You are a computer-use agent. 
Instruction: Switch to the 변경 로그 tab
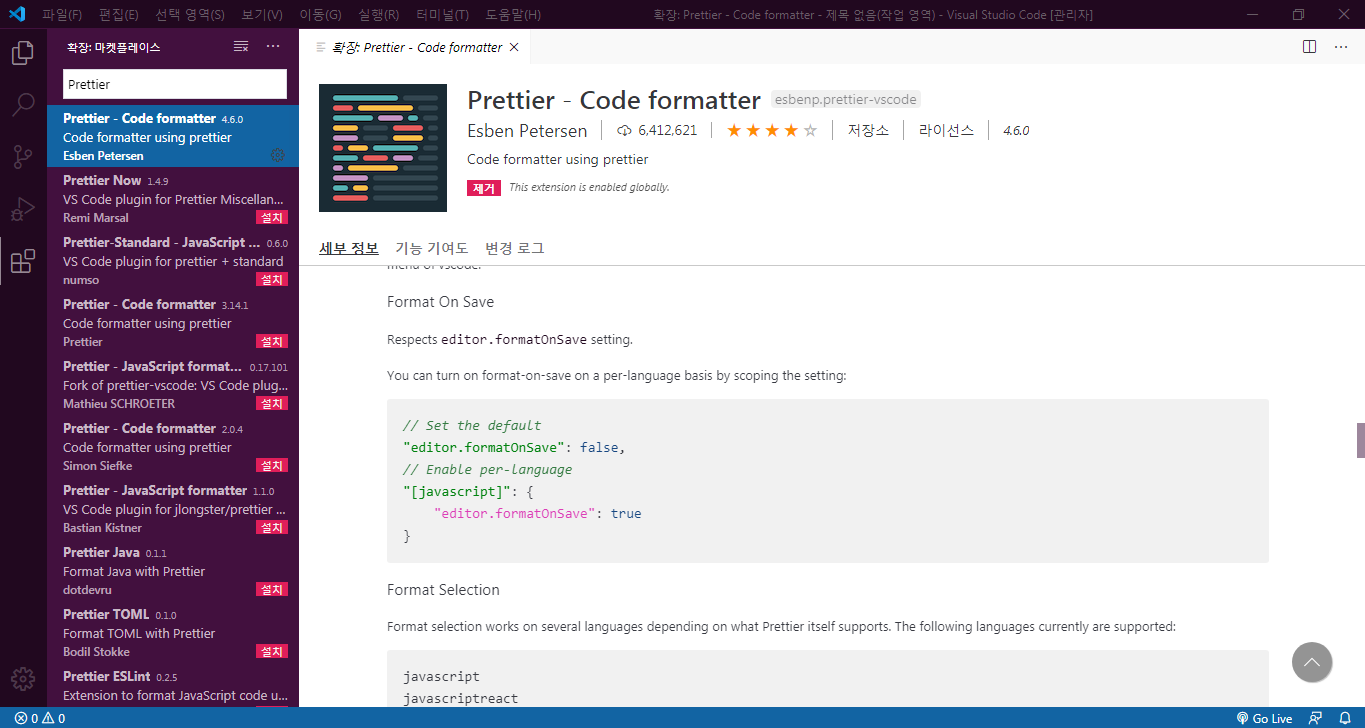(514, 248)
